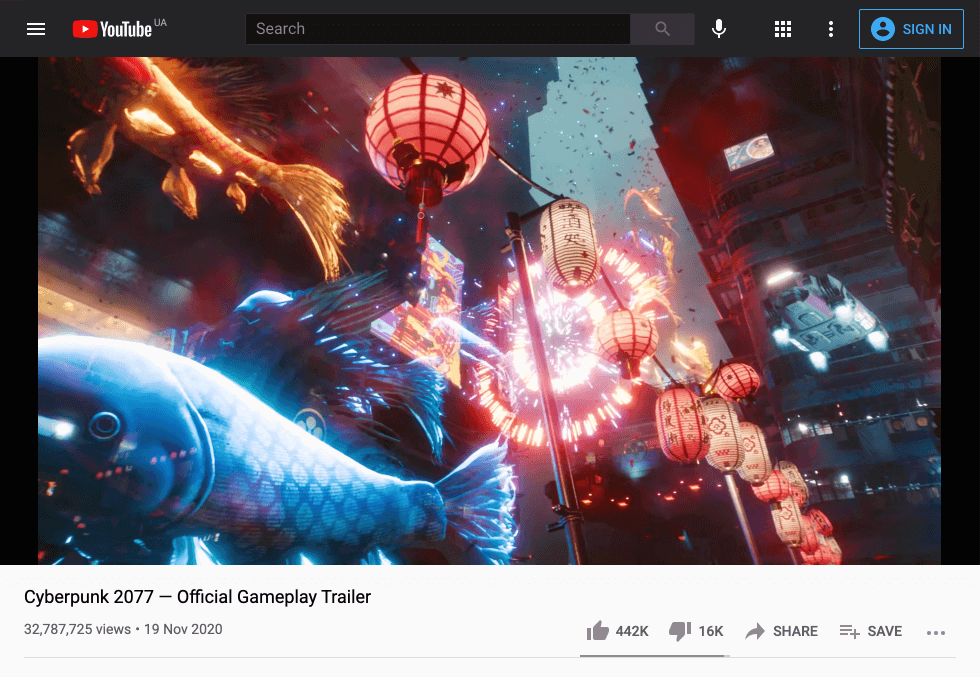Select the Cyberpunk 2077 video title
980x677 pixels.
point(198,597)
